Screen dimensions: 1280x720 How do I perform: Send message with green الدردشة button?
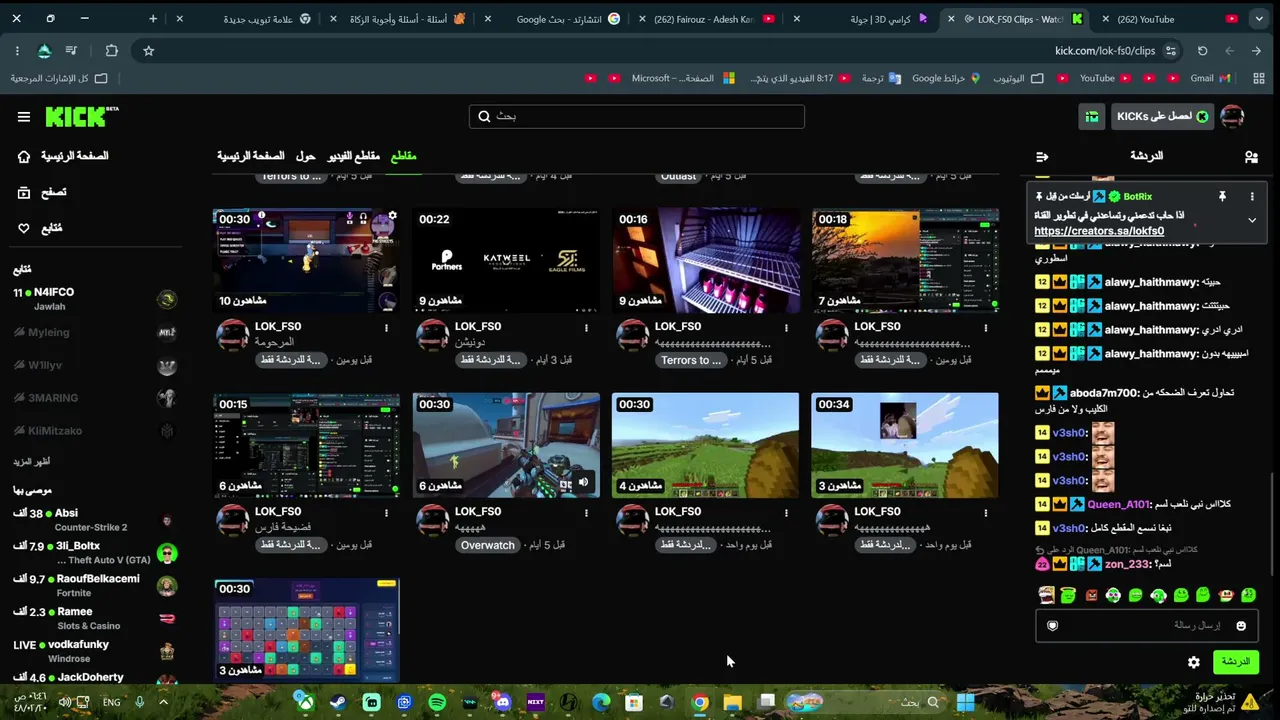point(1236,662)
